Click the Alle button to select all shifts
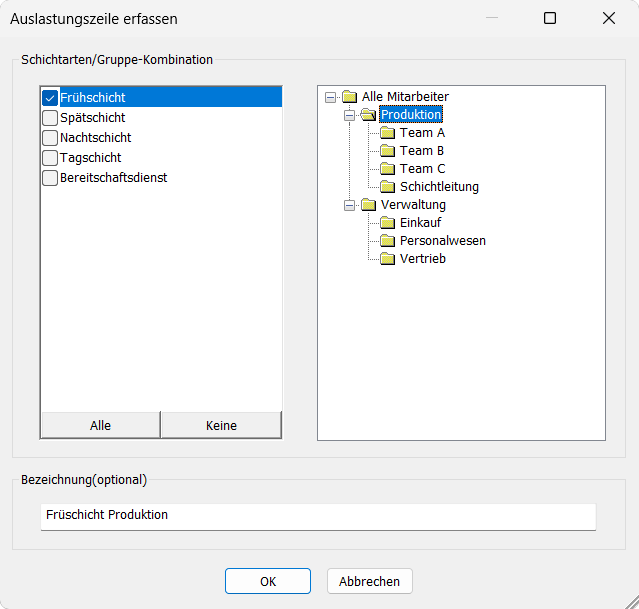The image size is (639, 609). pyautogui.click(x=101, y=425)
